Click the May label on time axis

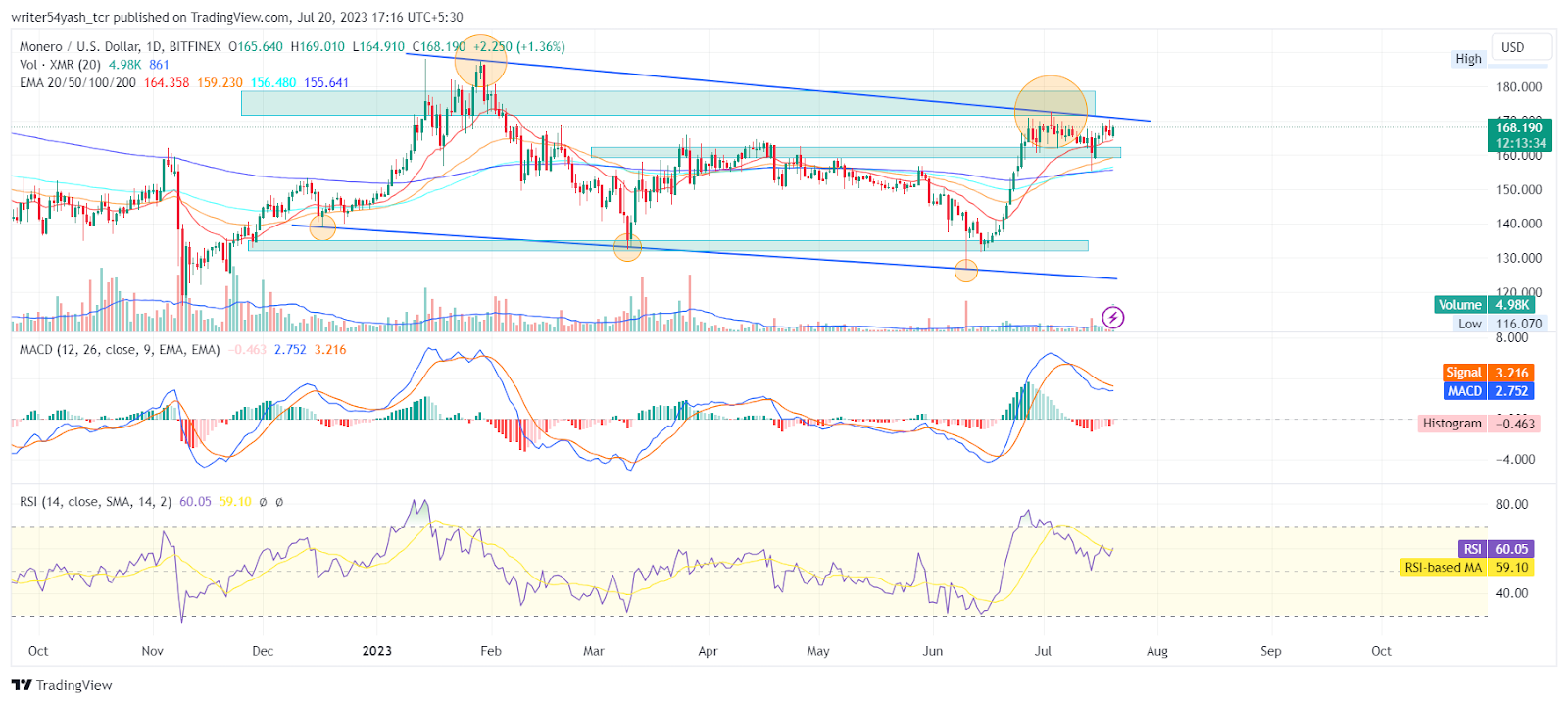pos(818,651)
